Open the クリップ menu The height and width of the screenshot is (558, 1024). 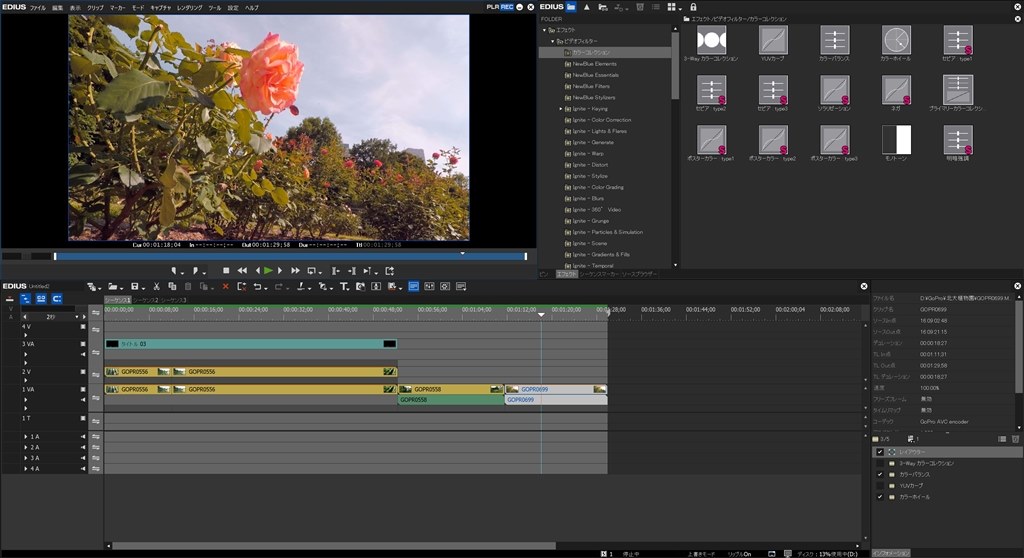95,8
